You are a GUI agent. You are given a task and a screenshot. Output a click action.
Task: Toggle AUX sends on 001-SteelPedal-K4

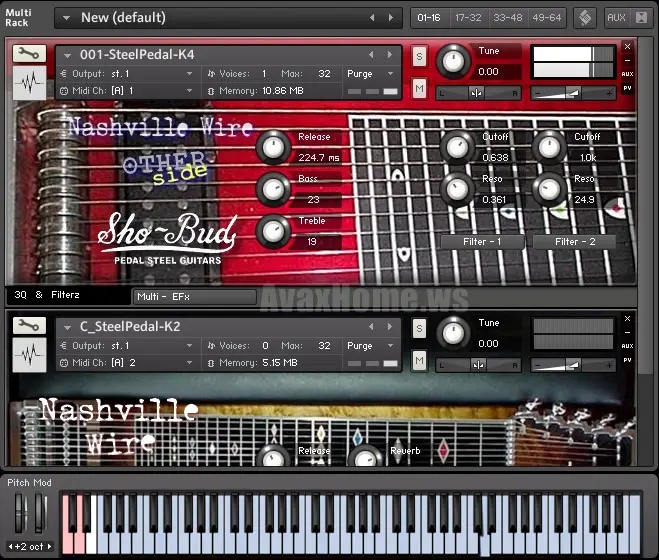coord(627,74)
